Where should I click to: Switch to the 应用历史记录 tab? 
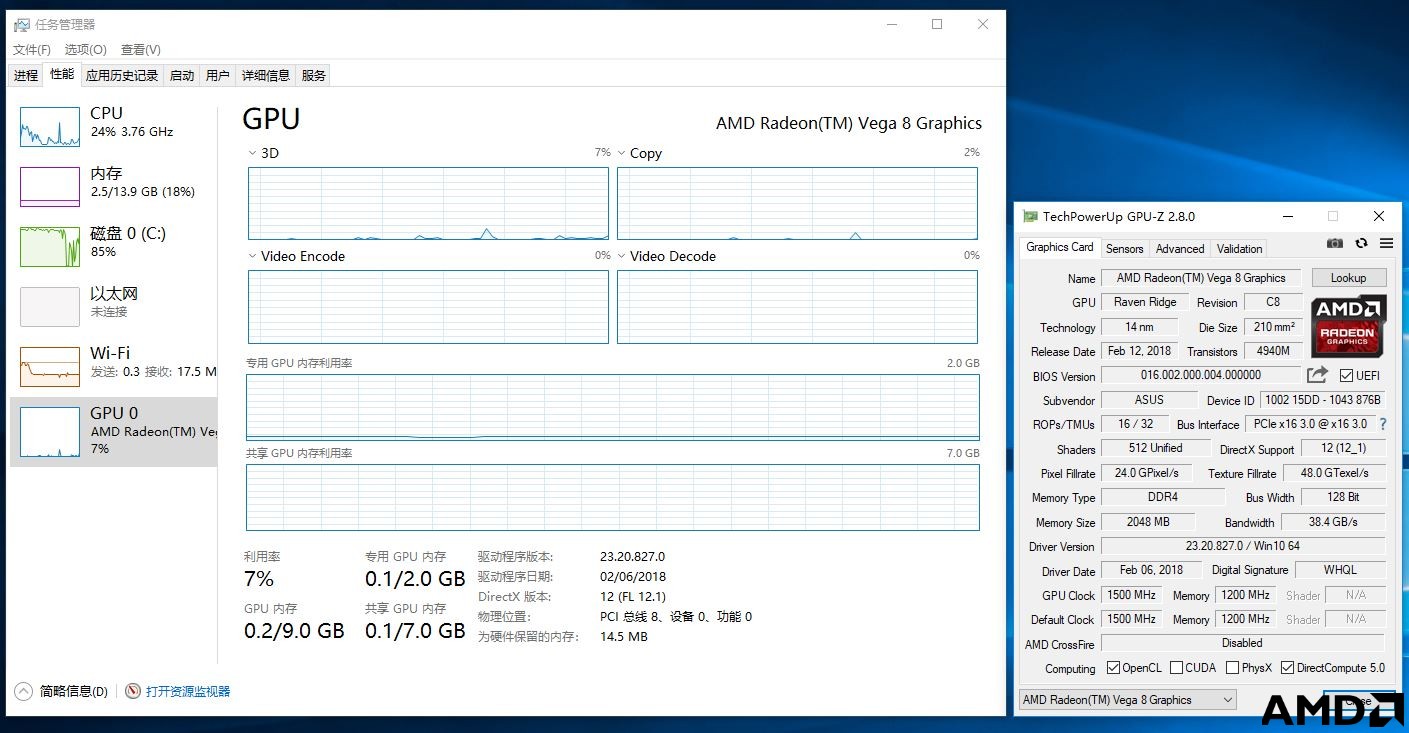tap(122, 75)
